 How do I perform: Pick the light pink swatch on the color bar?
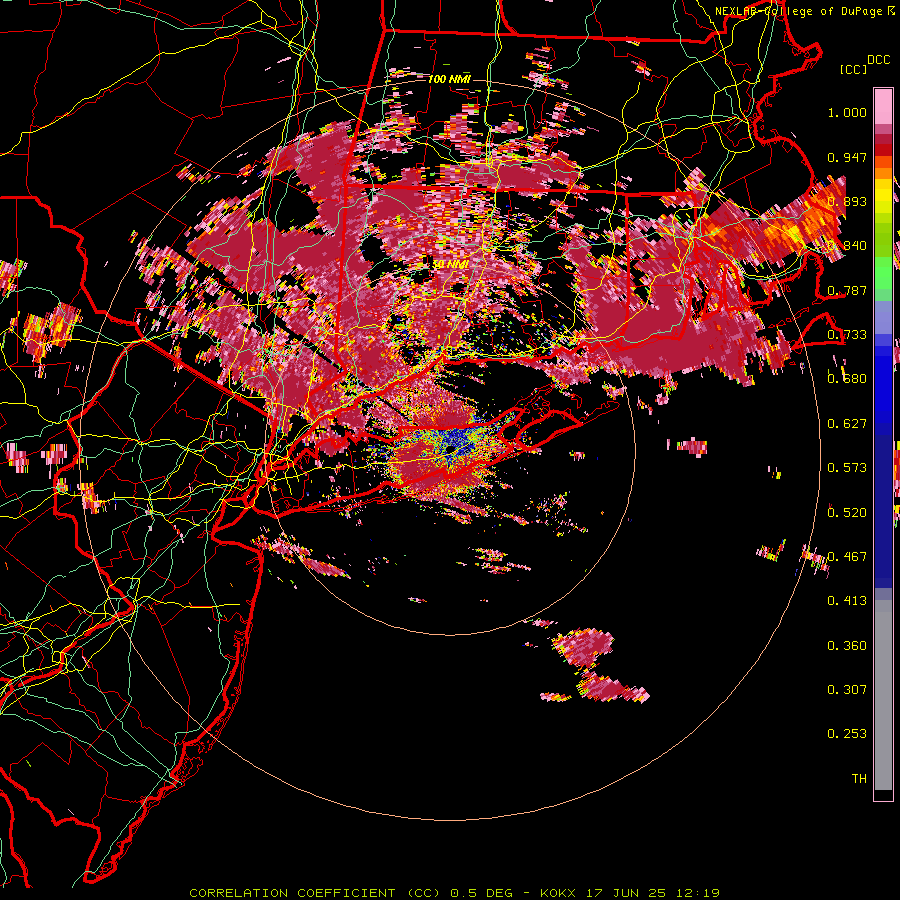point(883,107)
